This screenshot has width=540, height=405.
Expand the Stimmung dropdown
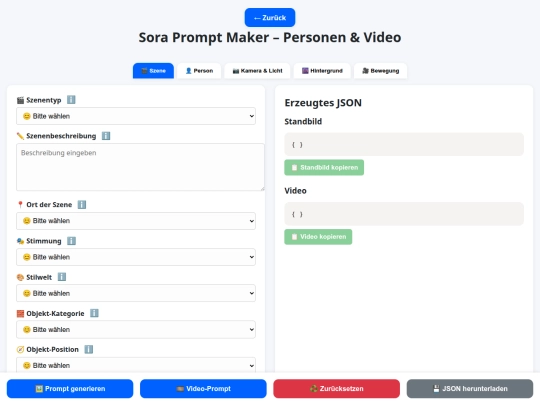pos(136,257)
